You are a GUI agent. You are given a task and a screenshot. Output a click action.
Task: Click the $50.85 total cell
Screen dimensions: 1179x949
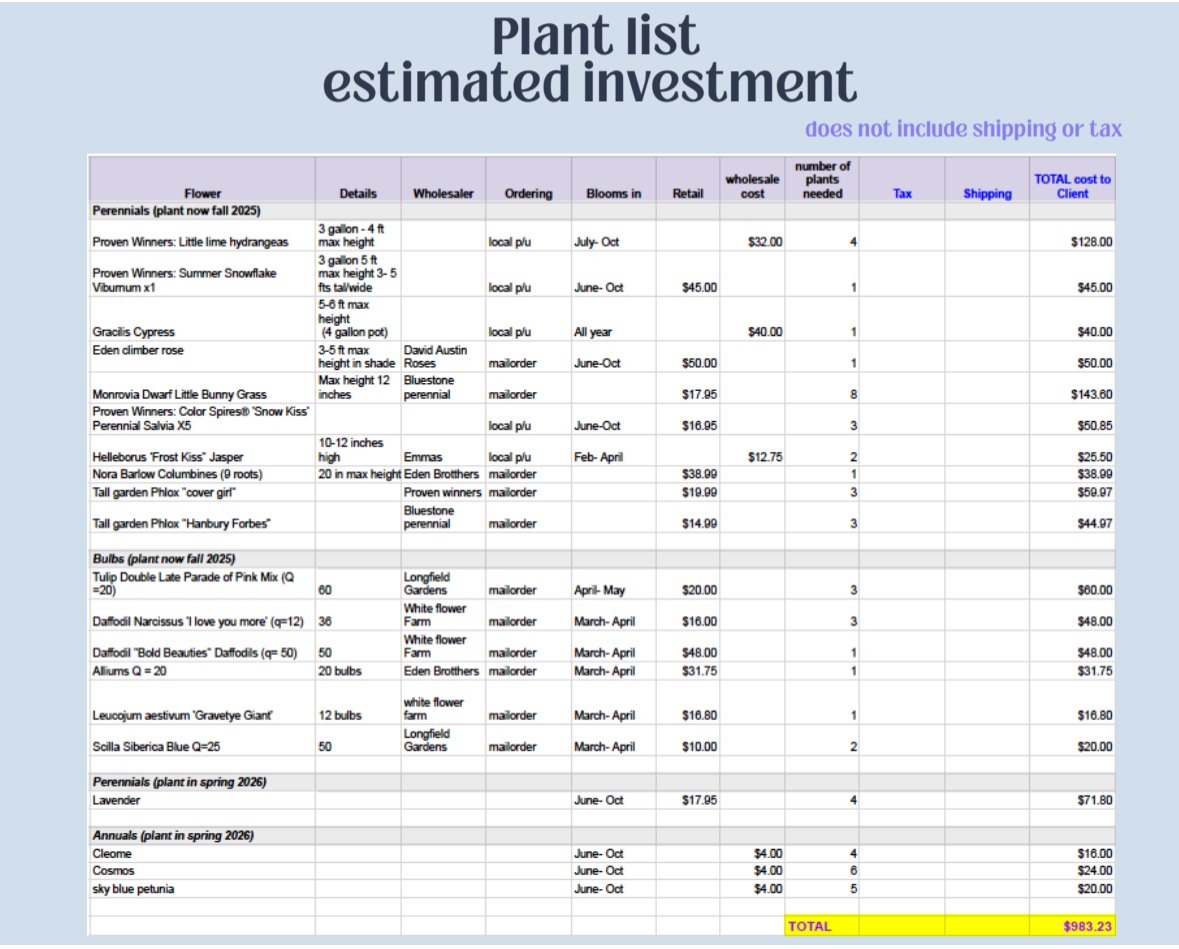[1072, 419]
